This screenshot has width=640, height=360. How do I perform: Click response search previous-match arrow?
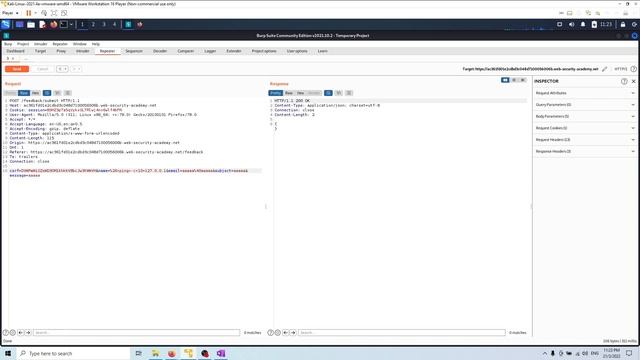click(x=286, y=333)
